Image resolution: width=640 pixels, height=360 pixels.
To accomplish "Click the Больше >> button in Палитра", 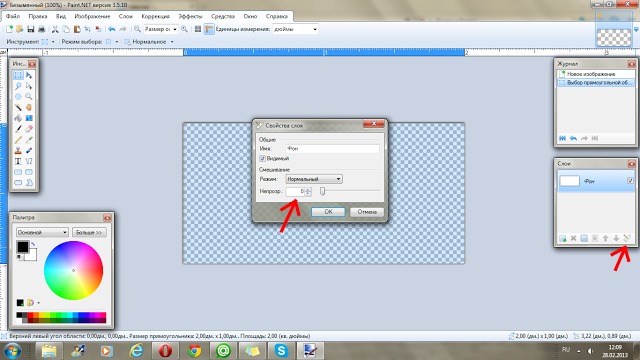I will click(89, 232).
